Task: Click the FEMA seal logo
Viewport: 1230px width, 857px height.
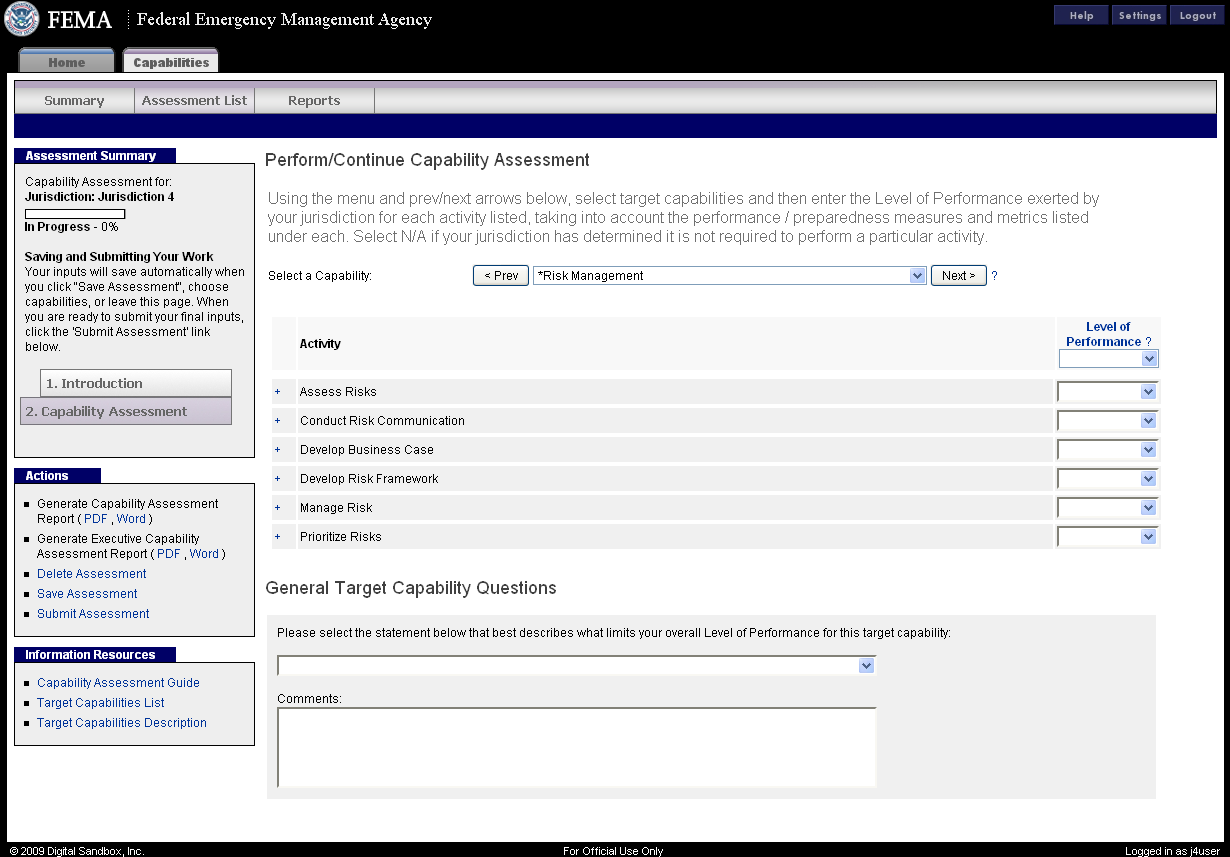Action: click(x=22, y=19)
